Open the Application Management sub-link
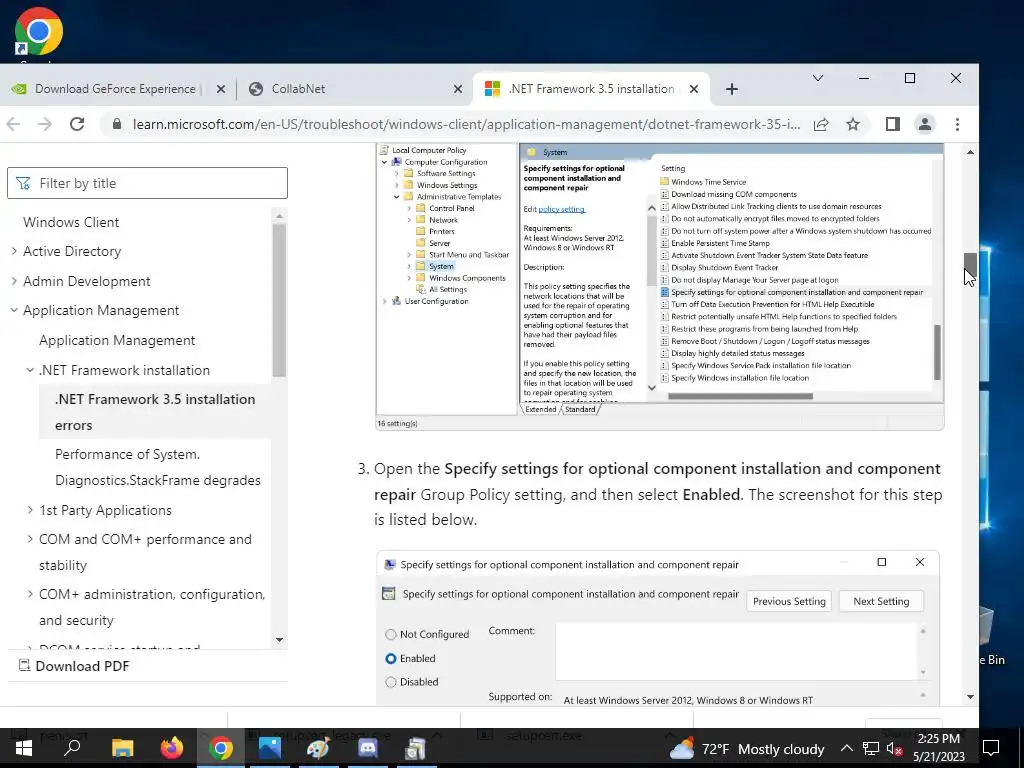1024x768 pixels. pos(117,340)
